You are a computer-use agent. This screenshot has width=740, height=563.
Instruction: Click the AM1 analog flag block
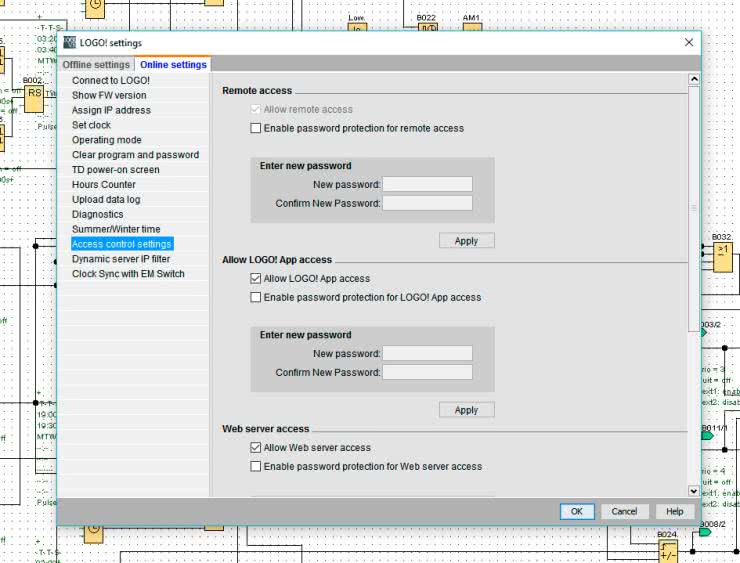(471, 29)
